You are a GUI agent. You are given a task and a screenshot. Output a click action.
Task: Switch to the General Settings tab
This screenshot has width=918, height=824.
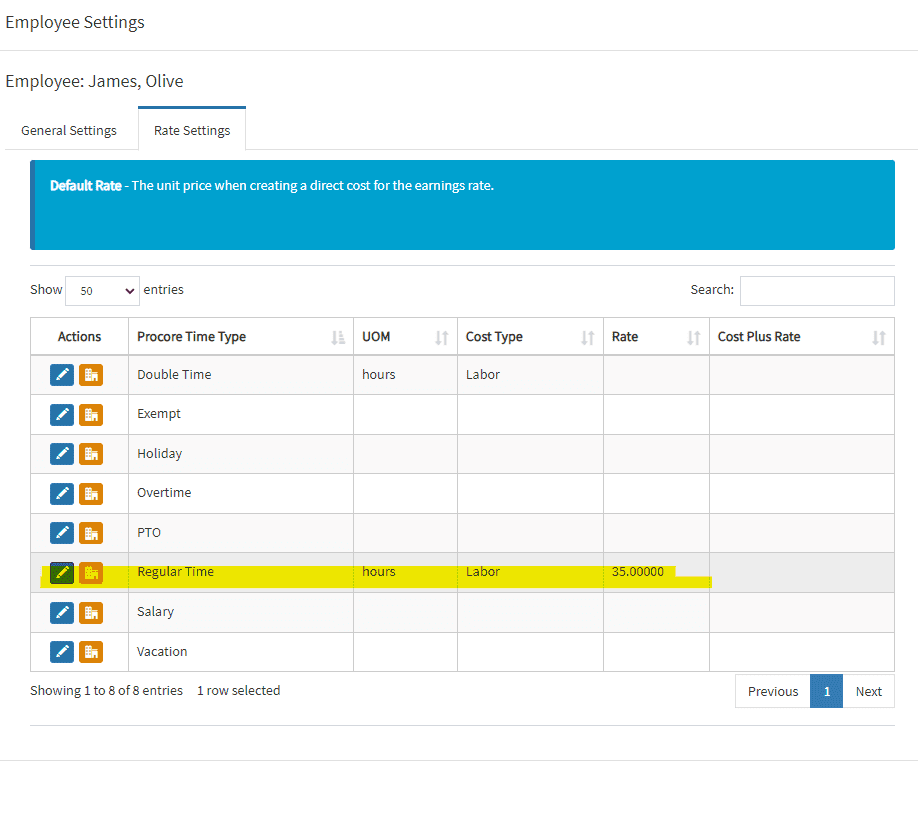pos(69,131)
